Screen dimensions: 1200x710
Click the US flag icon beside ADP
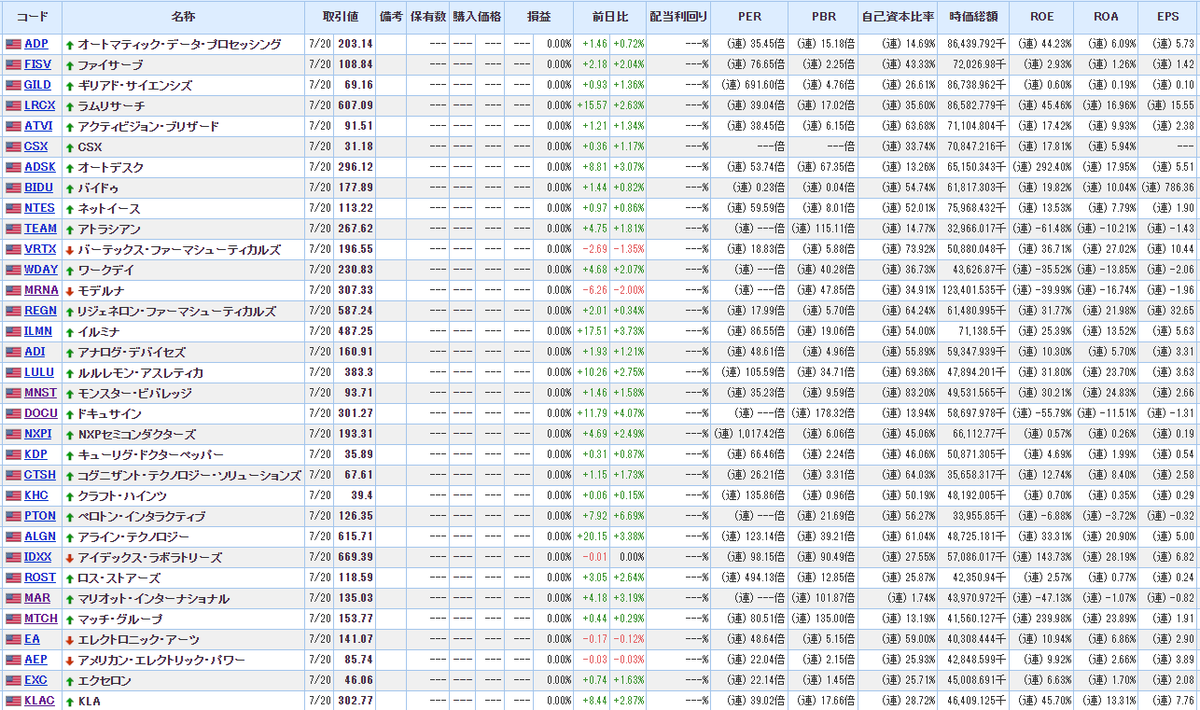point(13,44)
